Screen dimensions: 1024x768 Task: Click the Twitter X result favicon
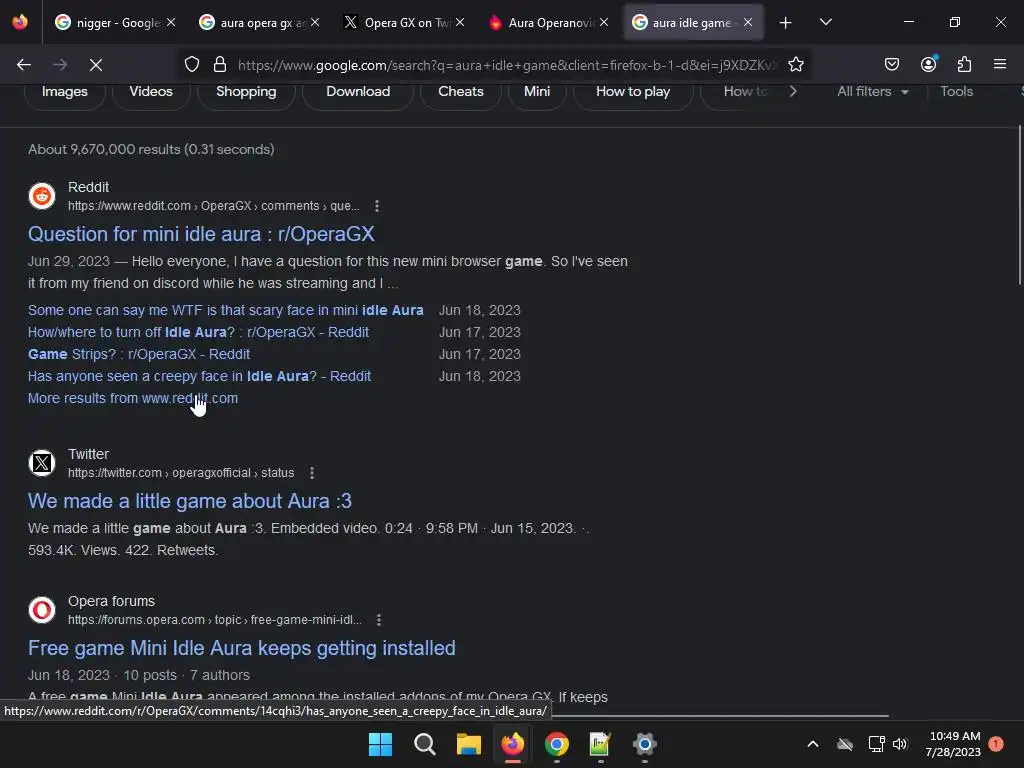click(x=42, y=463)
